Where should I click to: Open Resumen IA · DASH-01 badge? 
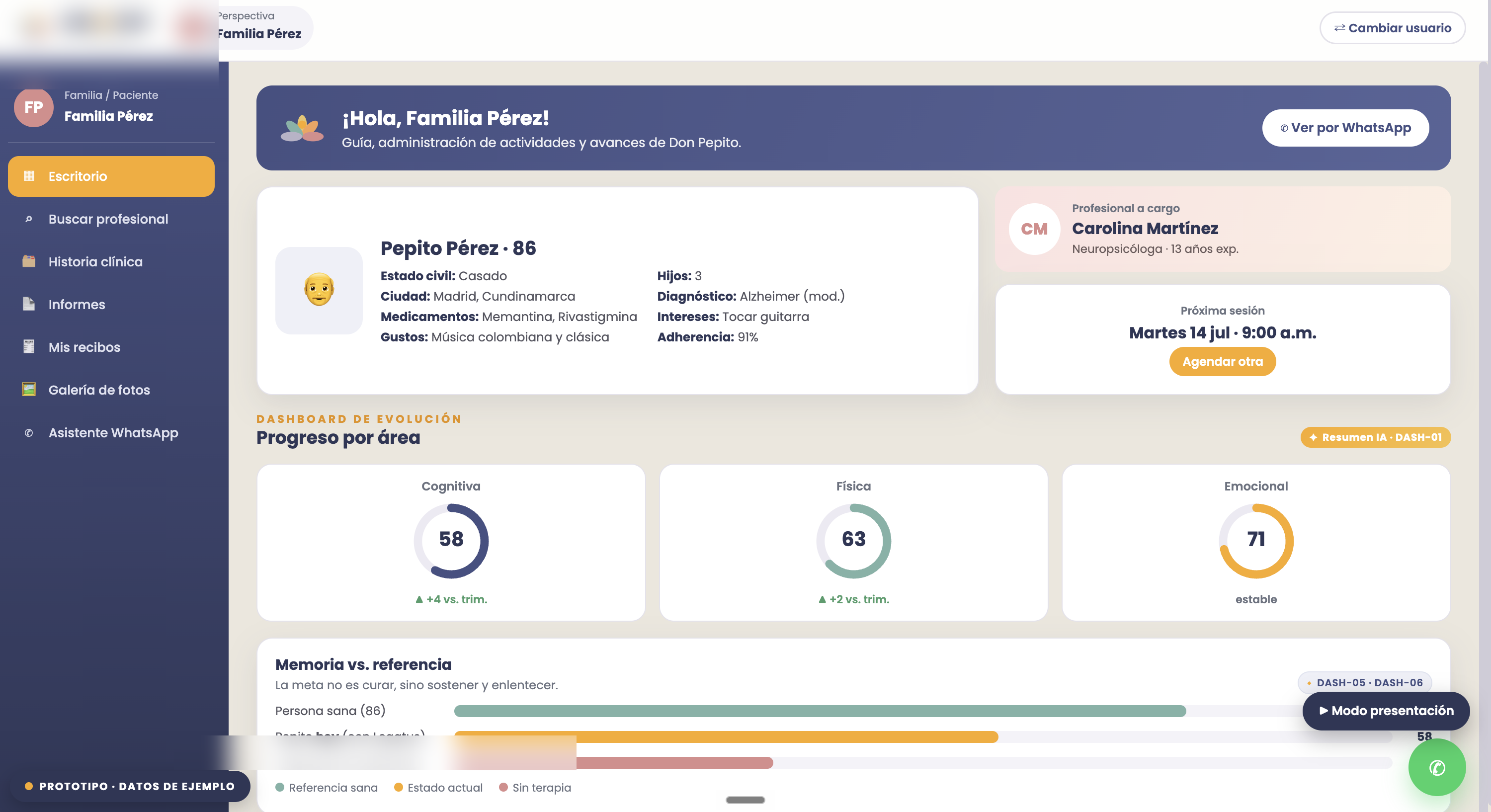click(x=1375, y=437)
